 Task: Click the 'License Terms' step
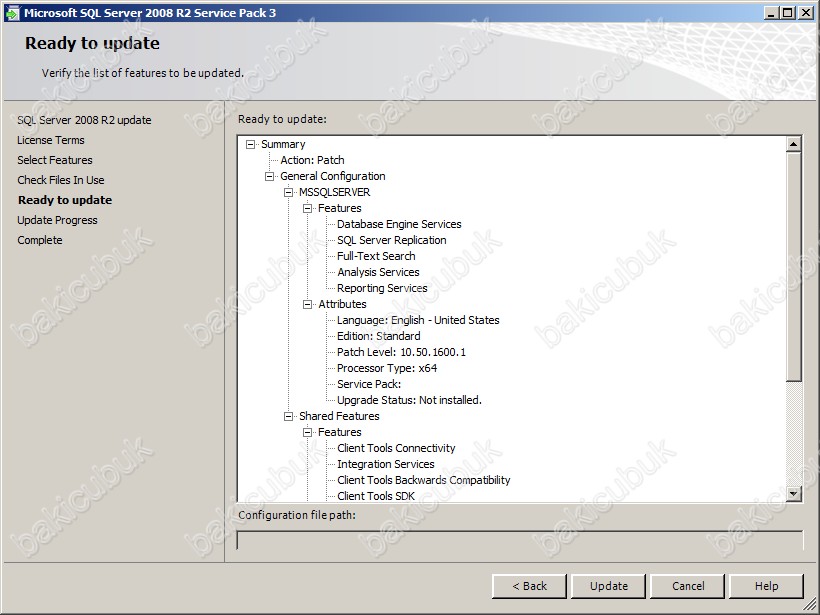51,140
